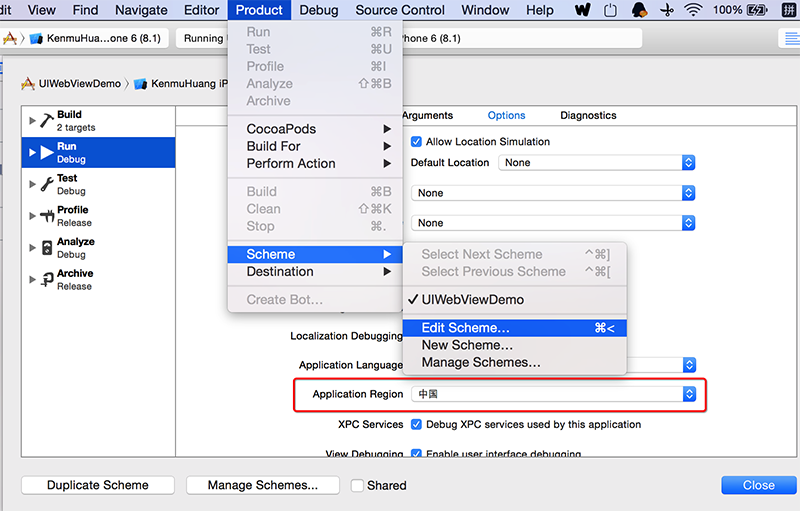The image size is (800, 511).
Task: Open the Debug menu
Action: pyautogui.click(x=319, y=10)
